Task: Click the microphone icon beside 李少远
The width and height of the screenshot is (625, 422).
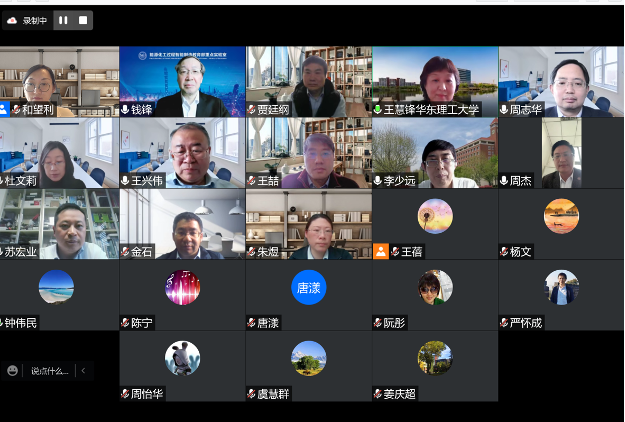Action: pos(377,181)
